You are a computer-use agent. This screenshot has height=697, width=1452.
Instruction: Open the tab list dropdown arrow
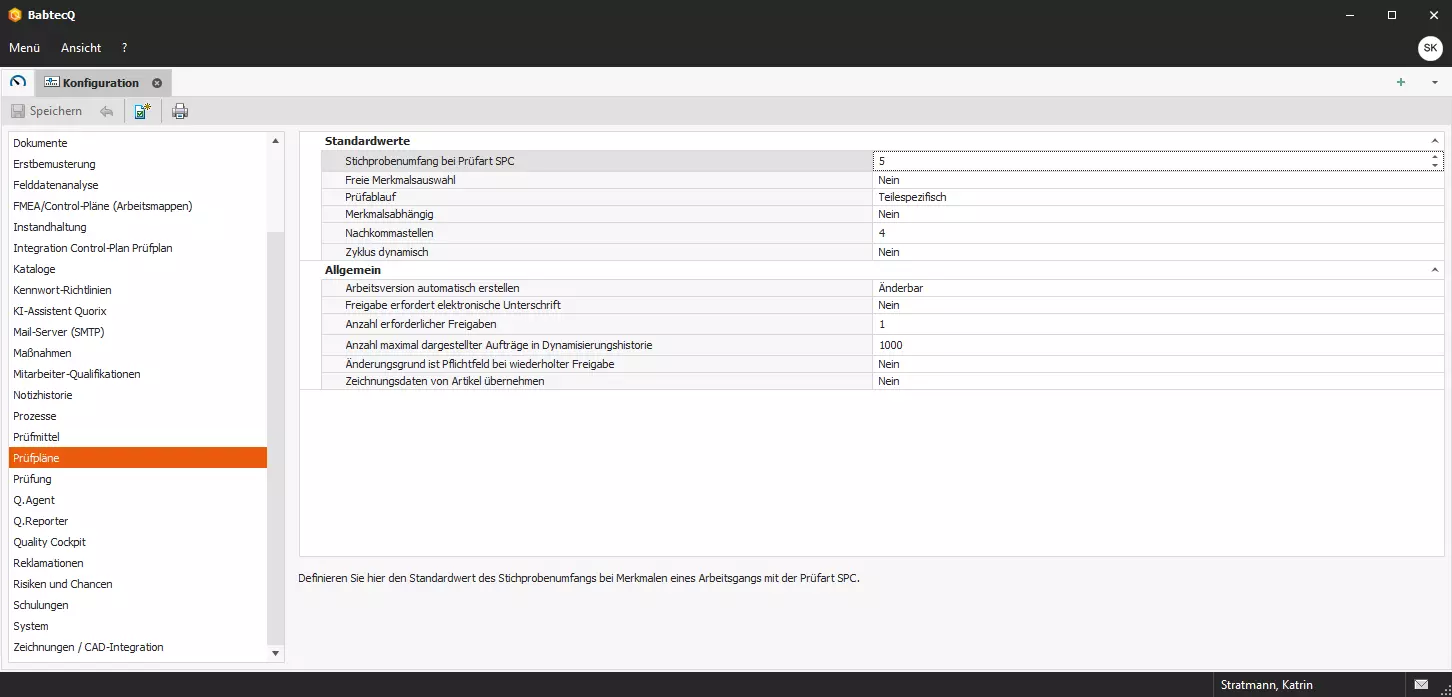coord(1434,83)
